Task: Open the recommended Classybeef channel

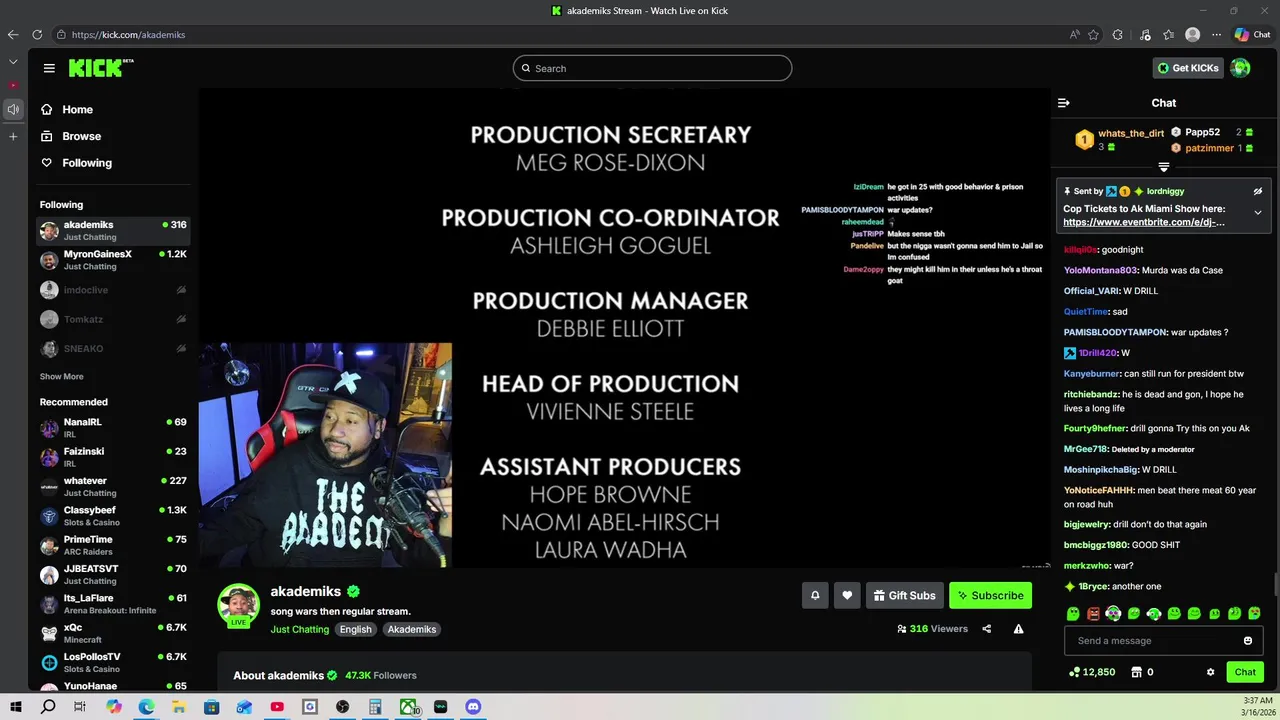Action: [113, 516]
